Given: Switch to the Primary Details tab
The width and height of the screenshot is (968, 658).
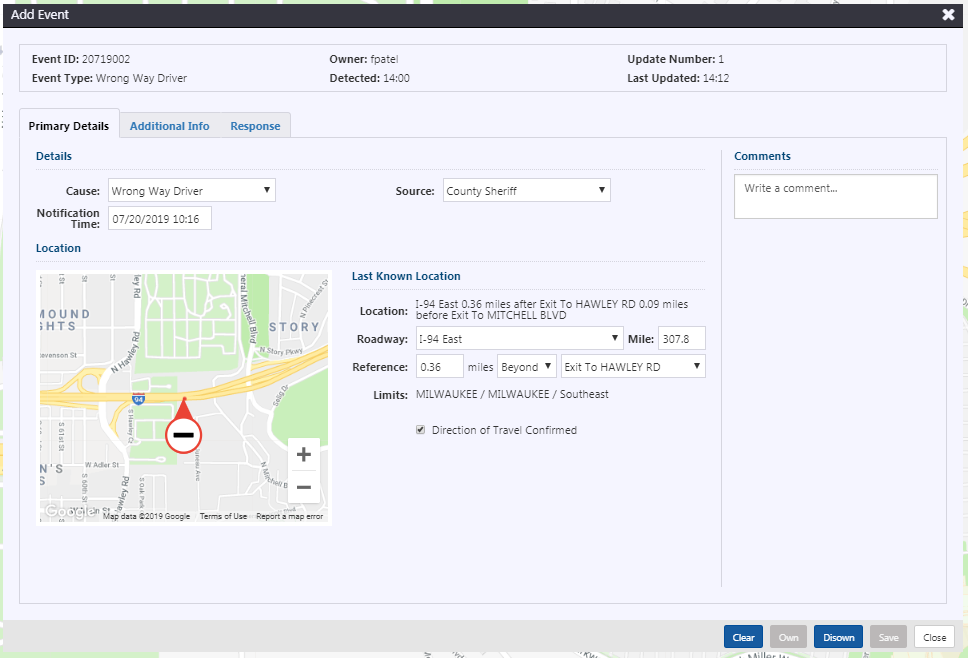Looking at the screenshot, I should click(69, 126).
